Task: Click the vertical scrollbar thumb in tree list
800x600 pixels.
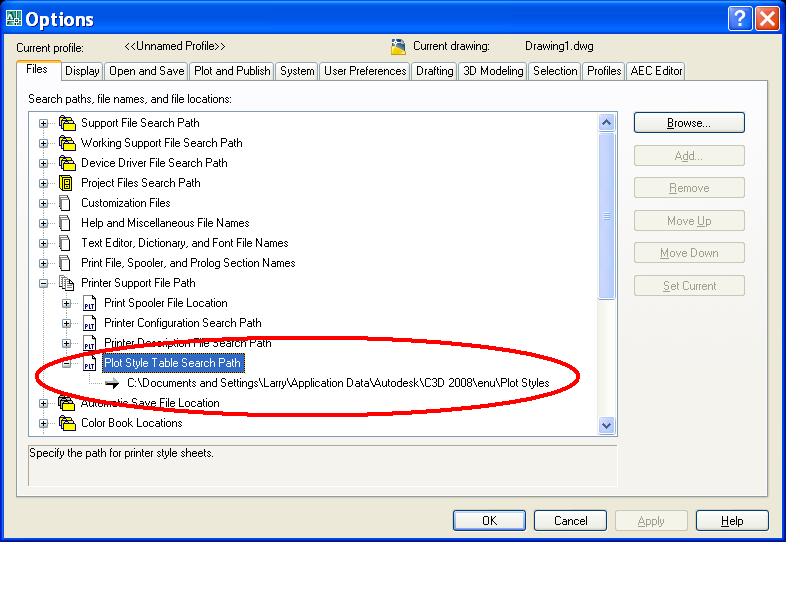Action: 606,216
